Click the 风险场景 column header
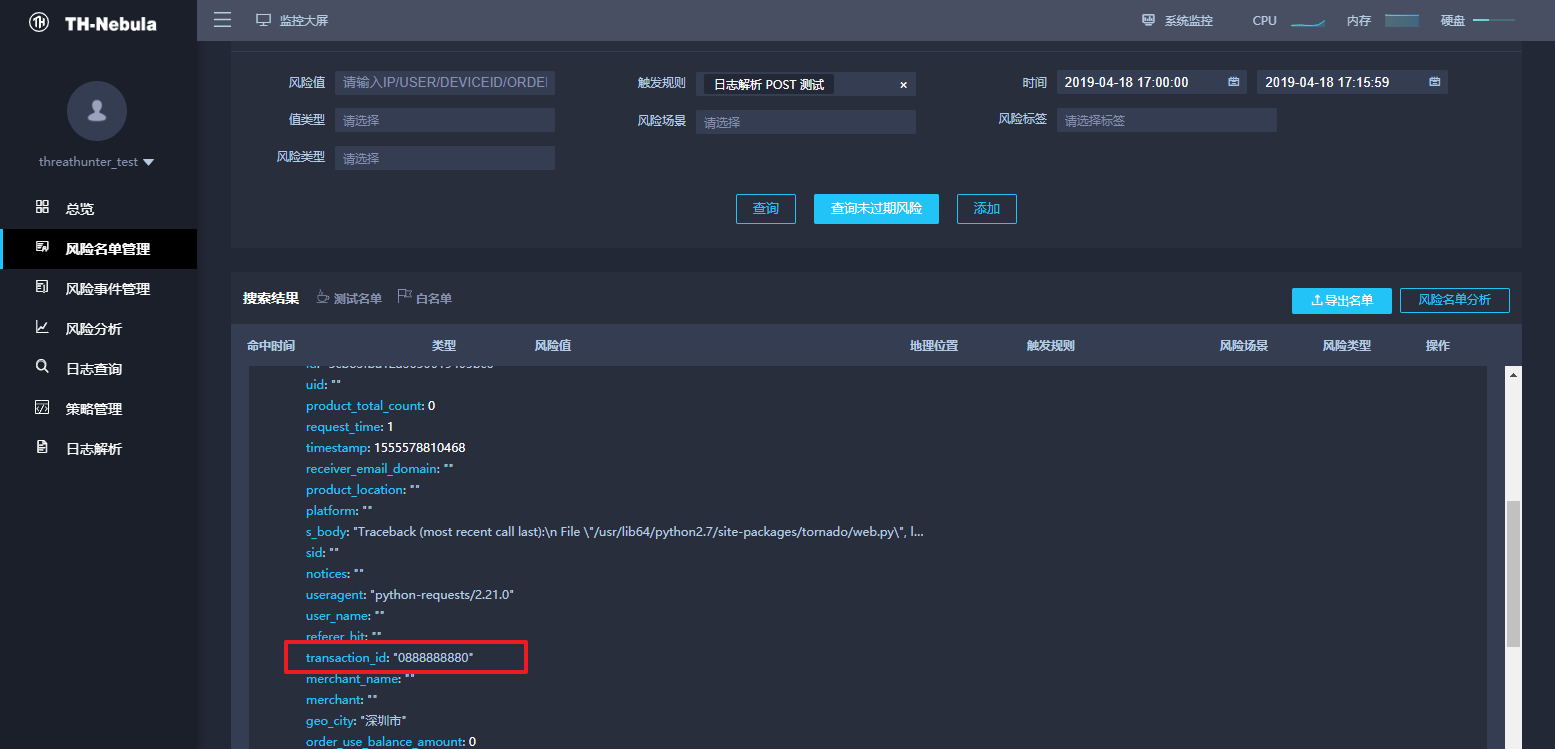The width and height of the screenshot is (1555, 749). 1244,346
